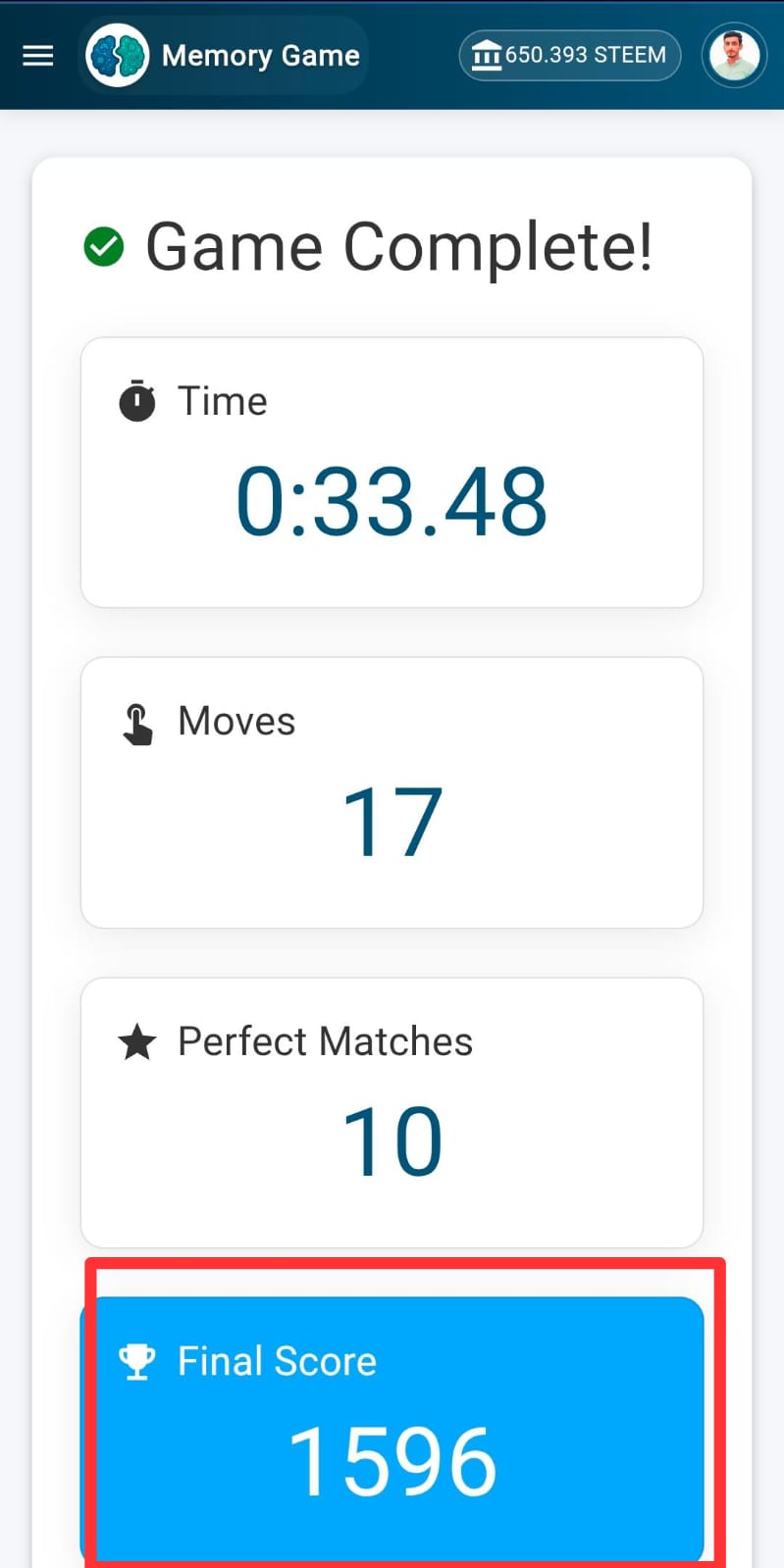Image resolution: width=784 pixels, height=1568 pixels.
Task: Open the hamburger navigation menu
Action: click(x=37, y=56)
